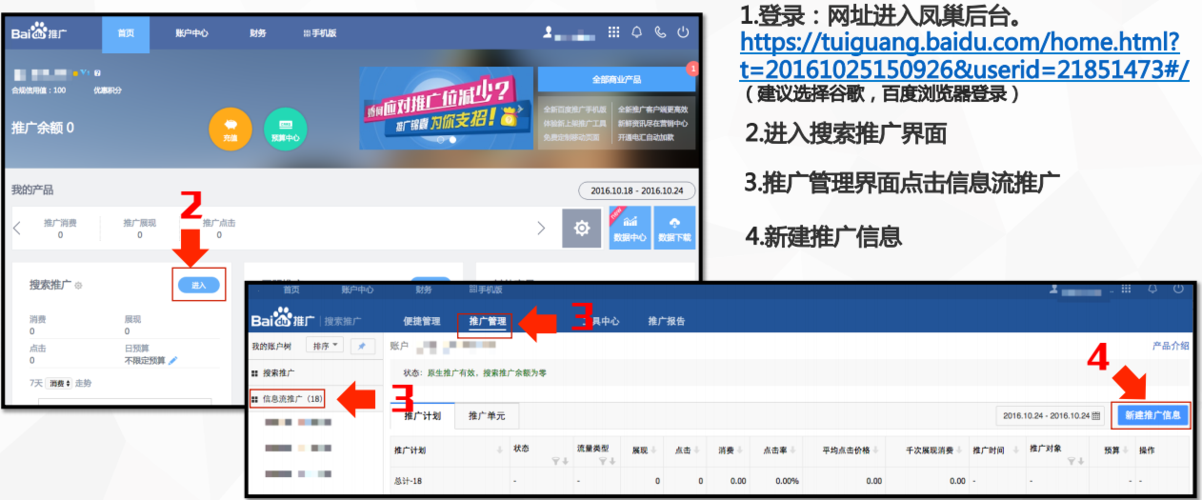Go to next stats with right chevron
Image resolution: width=1202 pixels, height=500 pixels.
coord(541,228)
